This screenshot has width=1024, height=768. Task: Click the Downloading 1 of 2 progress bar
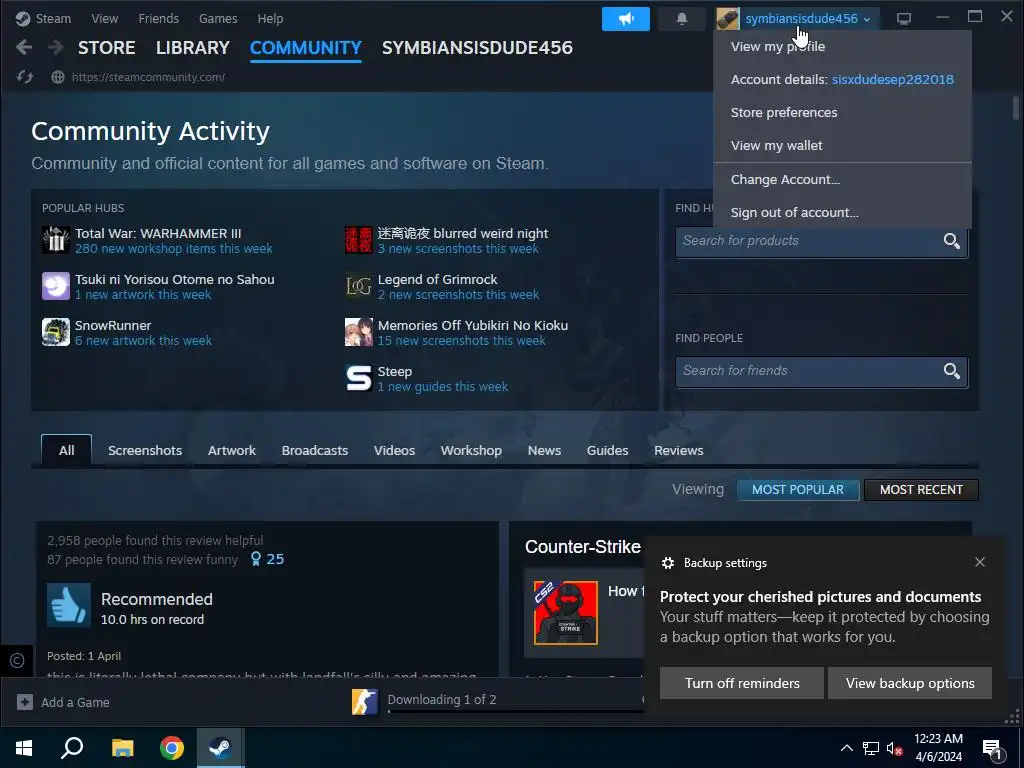pyautogui.click(x=516, y=711)
